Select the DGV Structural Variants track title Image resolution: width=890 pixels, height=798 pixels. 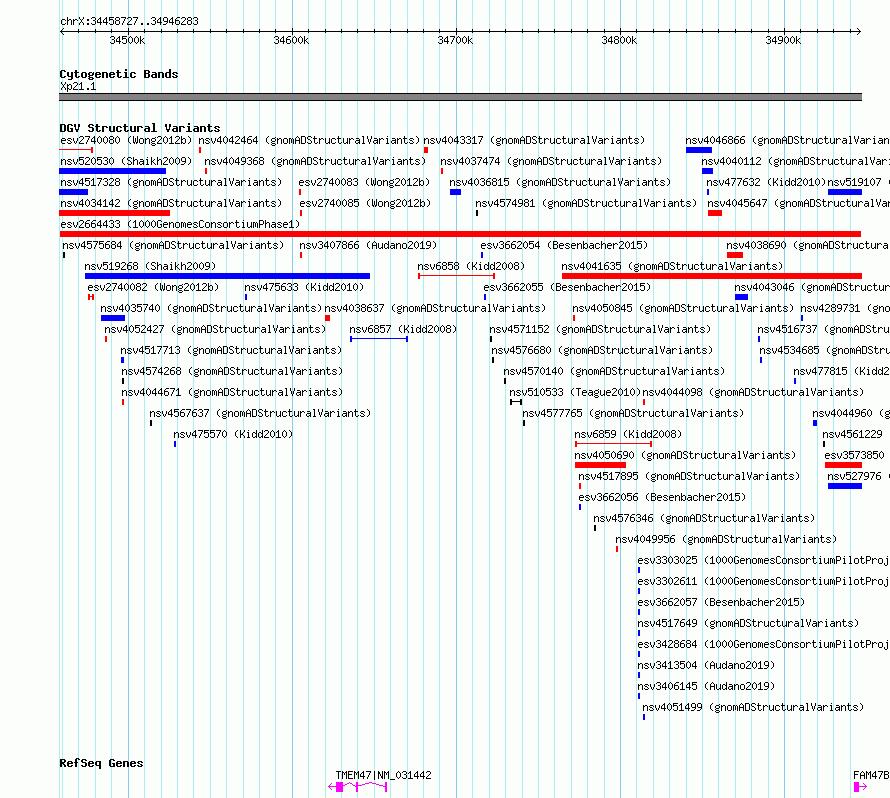(140, 128)
